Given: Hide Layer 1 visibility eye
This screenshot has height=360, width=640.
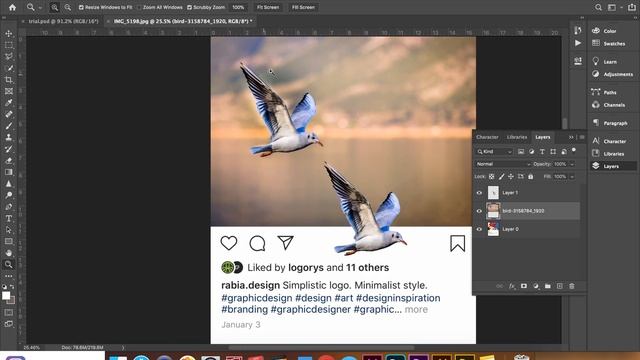Looking at the screenshot, I should tap(479, 193).
